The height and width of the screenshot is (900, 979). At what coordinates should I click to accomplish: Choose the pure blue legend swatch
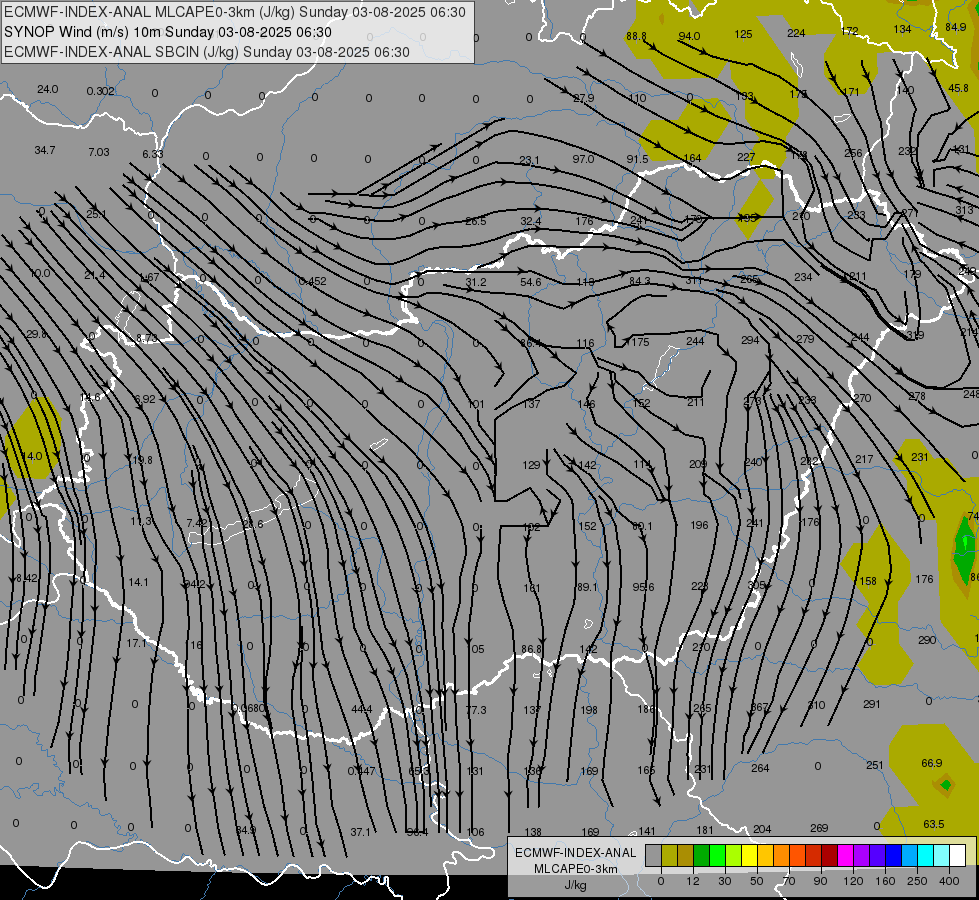[893, 855]
